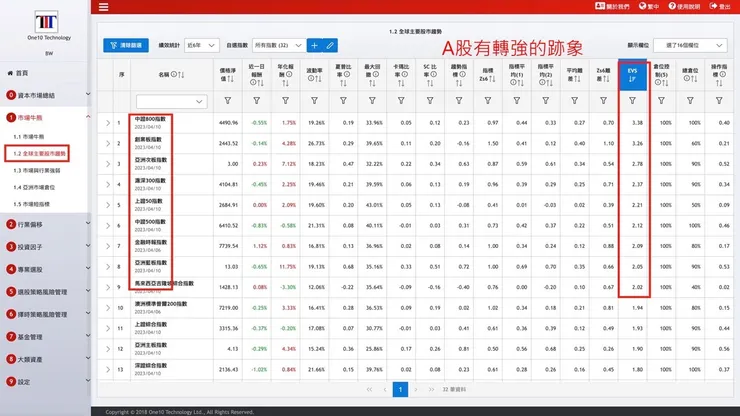
Task: Click the filter funnel under 價格淨值 column
Action: (227, 101)
